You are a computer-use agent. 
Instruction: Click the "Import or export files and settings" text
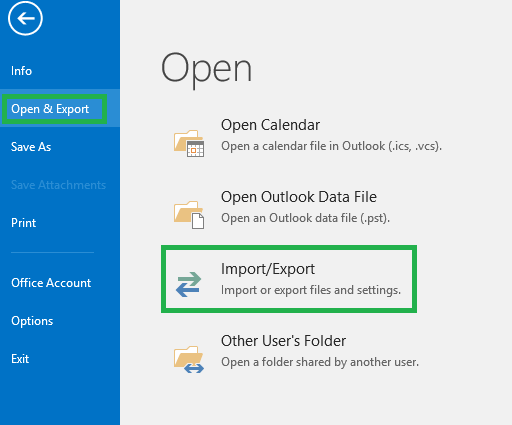311,290
